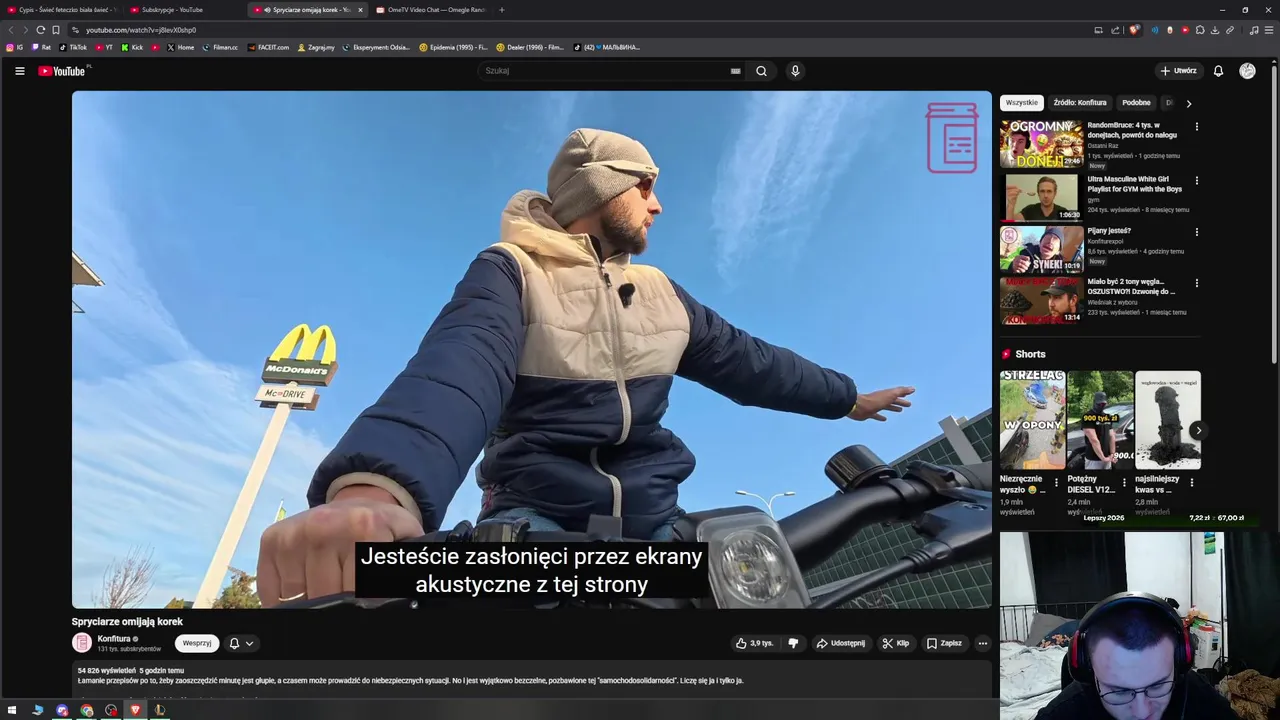This screenshot has height=720, width=1280.
Task: Bookmark this page icon
Action: tap(56, 30)
